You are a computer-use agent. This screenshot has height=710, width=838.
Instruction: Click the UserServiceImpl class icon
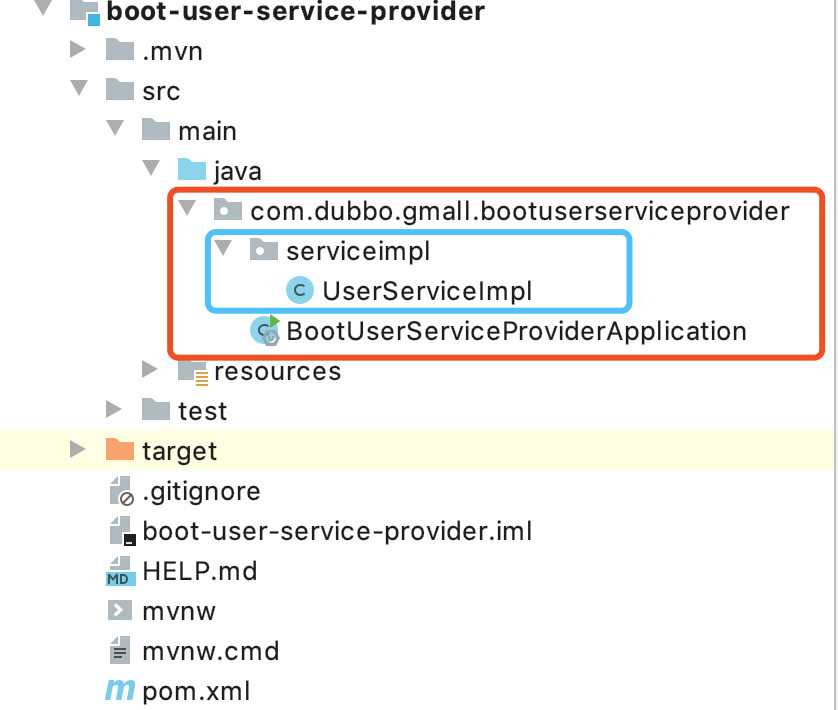300,290
